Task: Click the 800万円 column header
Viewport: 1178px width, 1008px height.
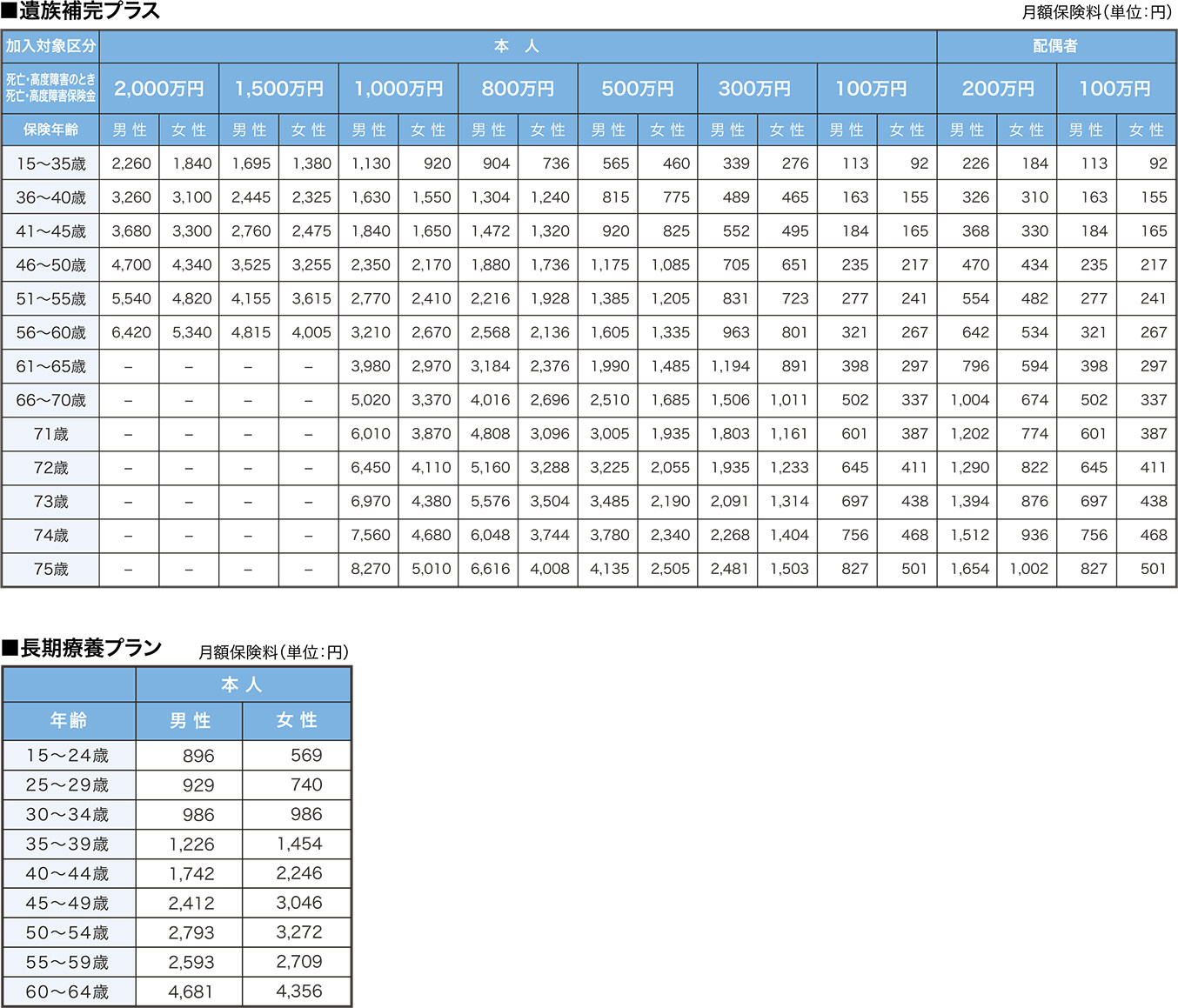Action: point(518,89)
